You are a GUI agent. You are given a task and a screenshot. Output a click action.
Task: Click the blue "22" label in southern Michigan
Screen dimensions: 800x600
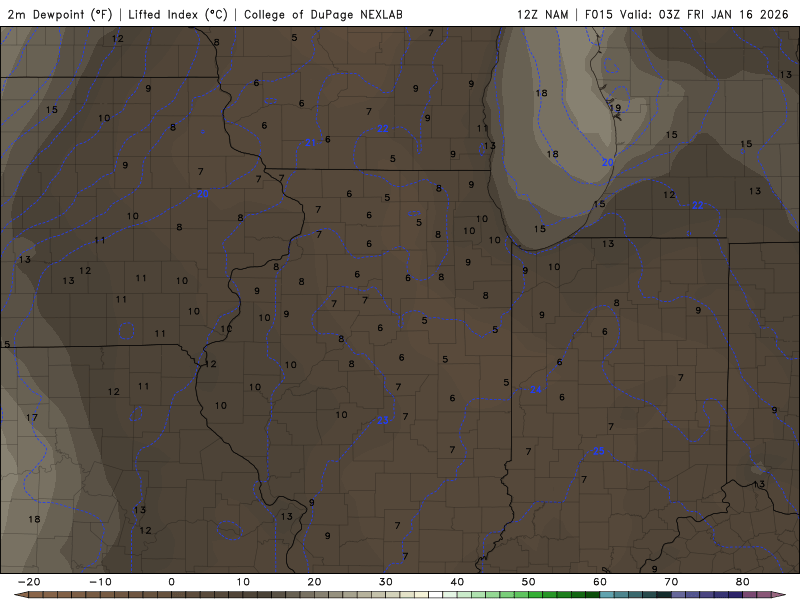(697, 205)
